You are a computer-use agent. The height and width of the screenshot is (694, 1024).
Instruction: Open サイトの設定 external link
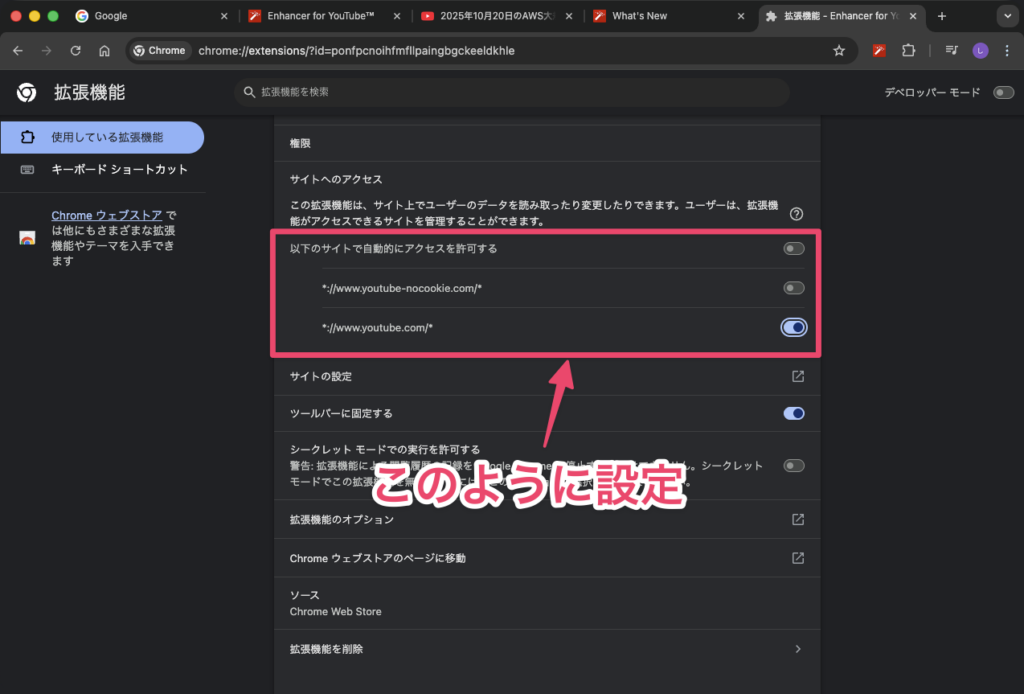click(x=797, y=377)
